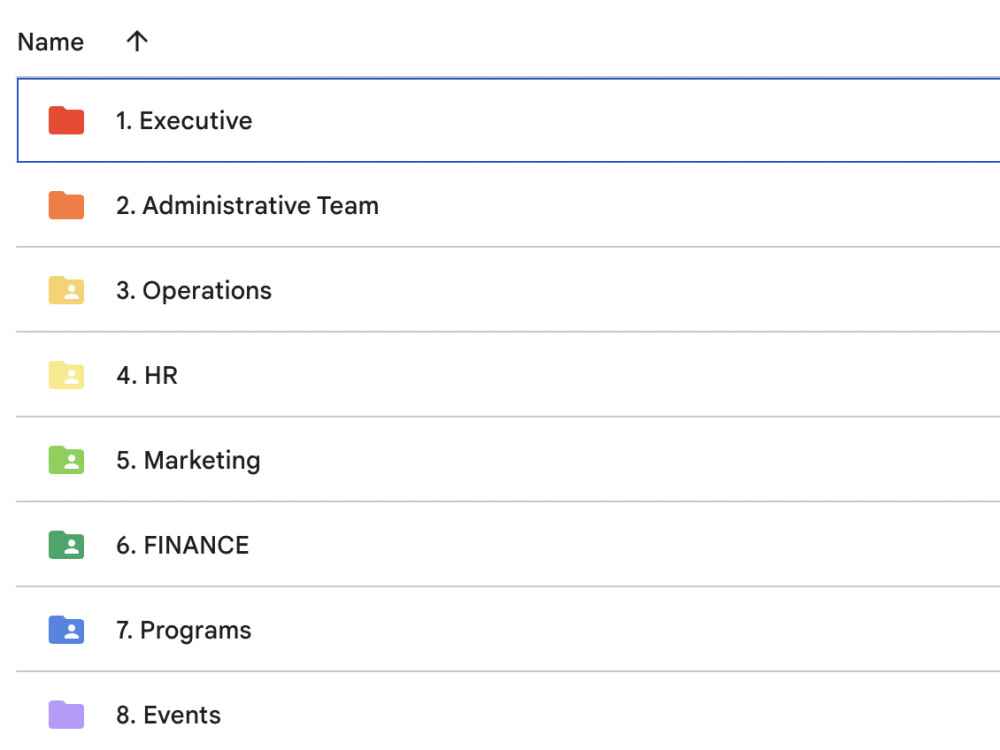Screen dimensions: 1000x750
Task: Click the 5. Marketing folder name
Action: (188, 460)
